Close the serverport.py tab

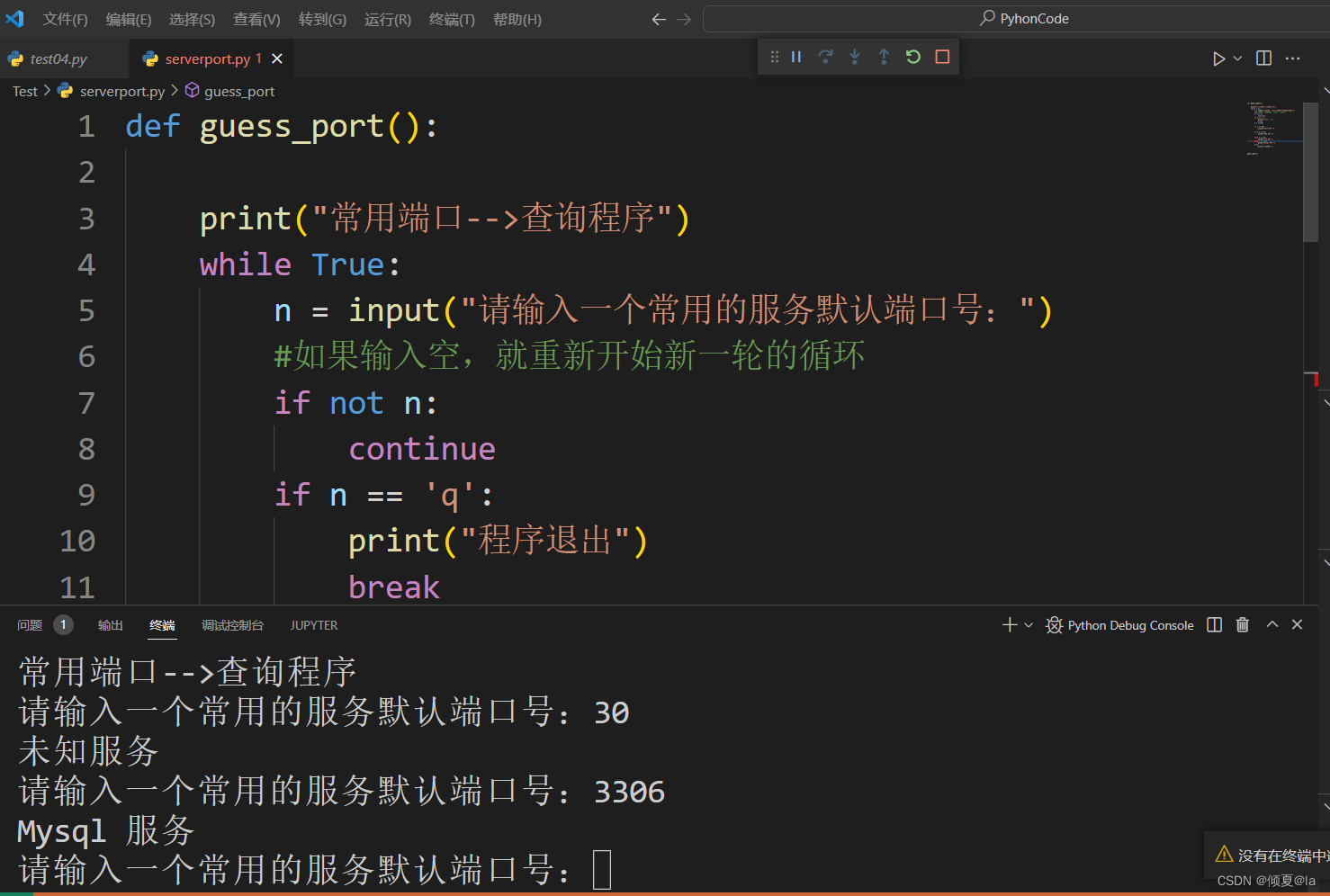point(277,58)
